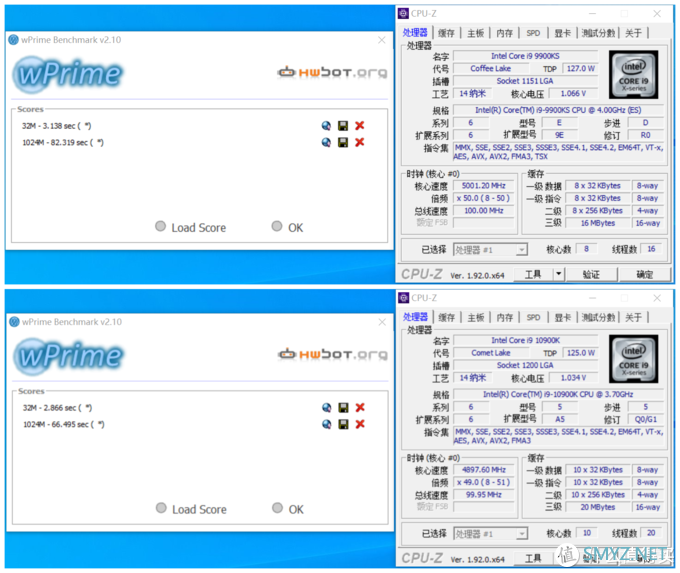The image size is (680, 573).
Task: Open the 测试分数 tab in the 10900K CPU-Z
Action: click(598, 318)
